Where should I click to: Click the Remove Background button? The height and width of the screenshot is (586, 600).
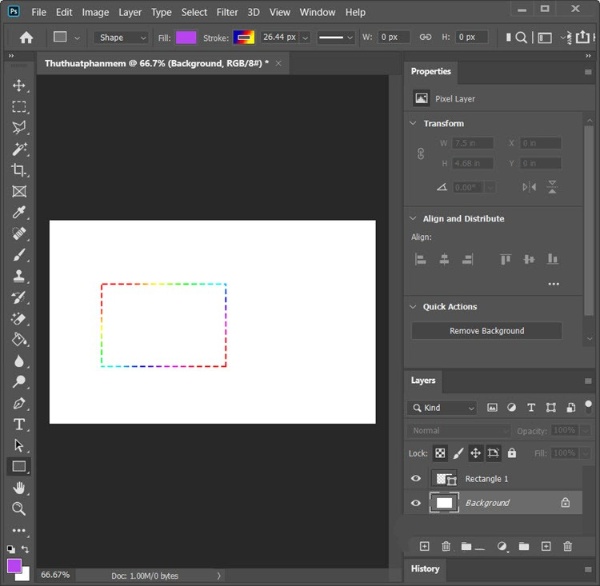(486, 331)
